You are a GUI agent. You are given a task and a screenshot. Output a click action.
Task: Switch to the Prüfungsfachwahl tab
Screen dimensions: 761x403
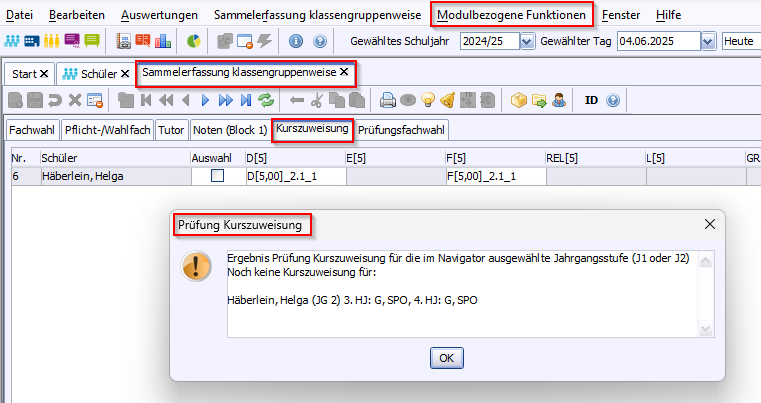[x=401, y=130]
